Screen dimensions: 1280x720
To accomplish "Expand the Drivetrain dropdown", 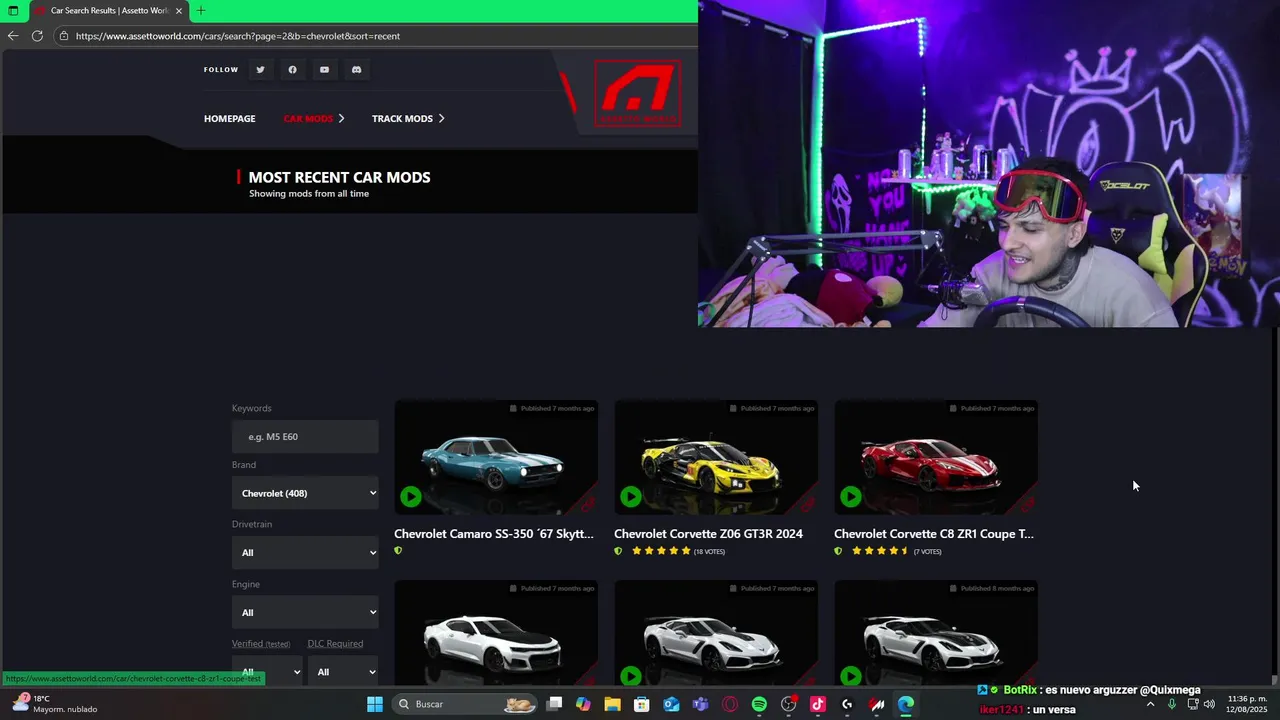I will click(x=305, y=552).
